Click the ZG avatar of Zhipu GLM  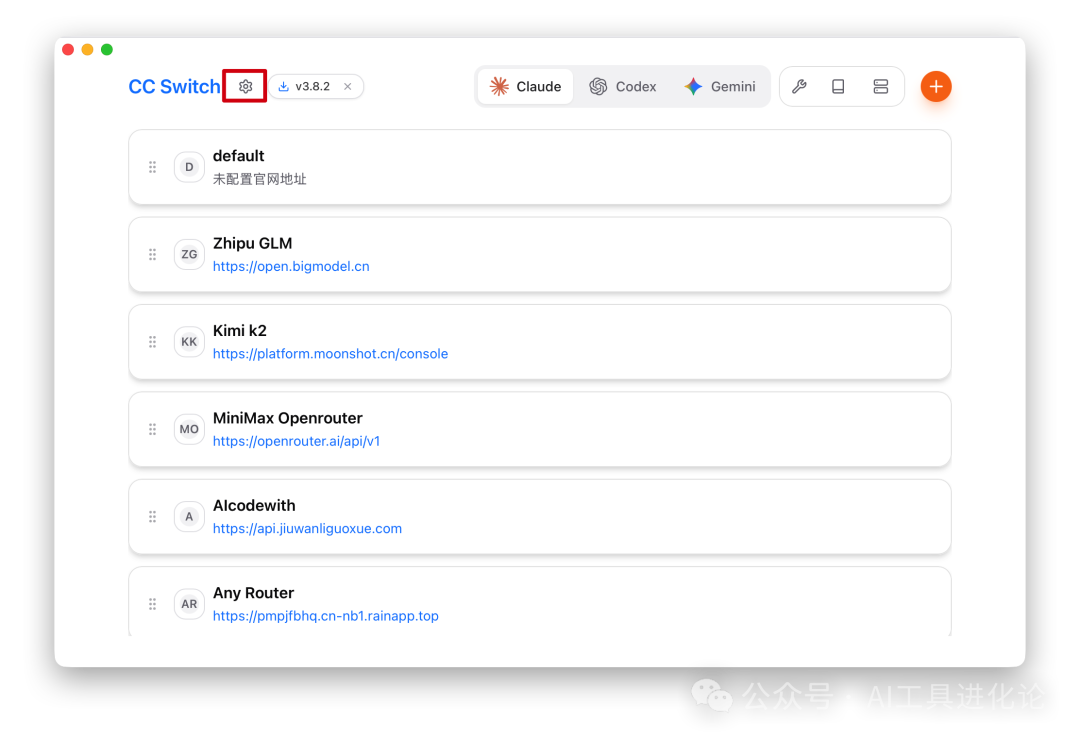point(189,255)
